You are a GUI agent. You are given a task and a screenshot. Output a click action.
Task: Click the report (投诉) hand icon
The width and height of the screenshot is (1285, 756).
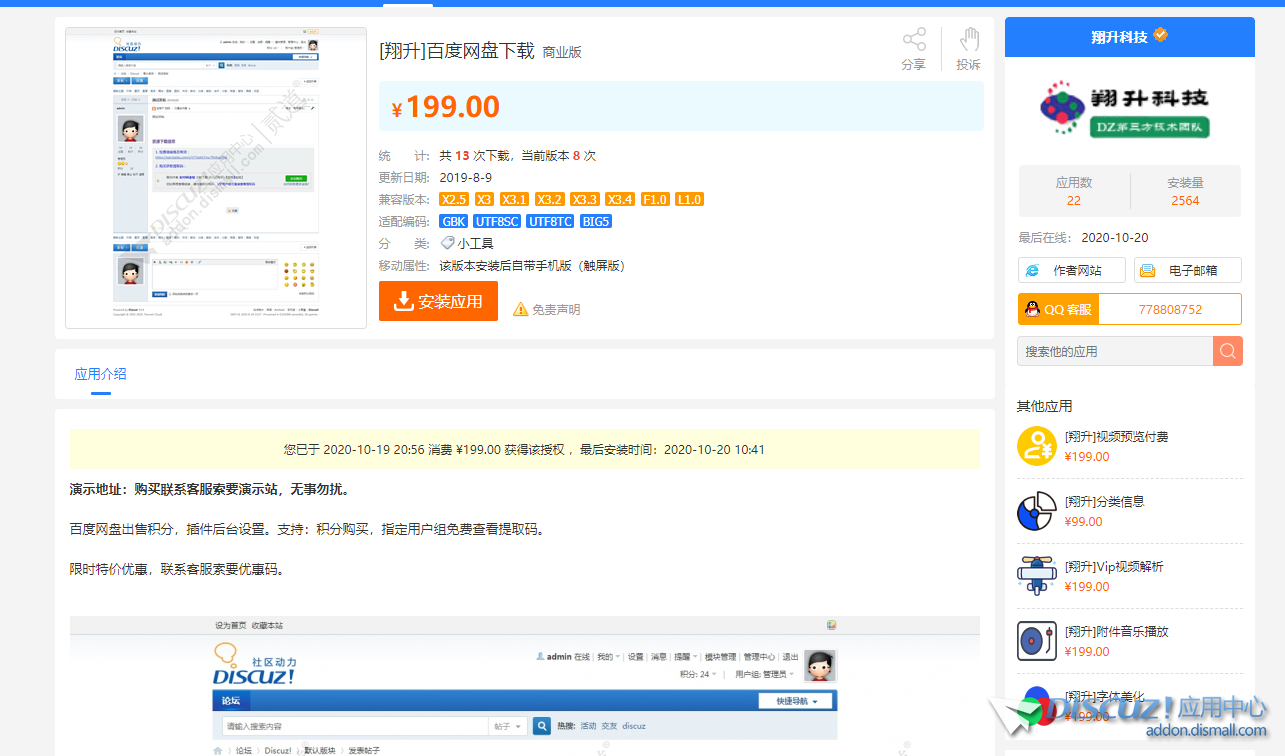pyautogui.click(x=969, y=40)
